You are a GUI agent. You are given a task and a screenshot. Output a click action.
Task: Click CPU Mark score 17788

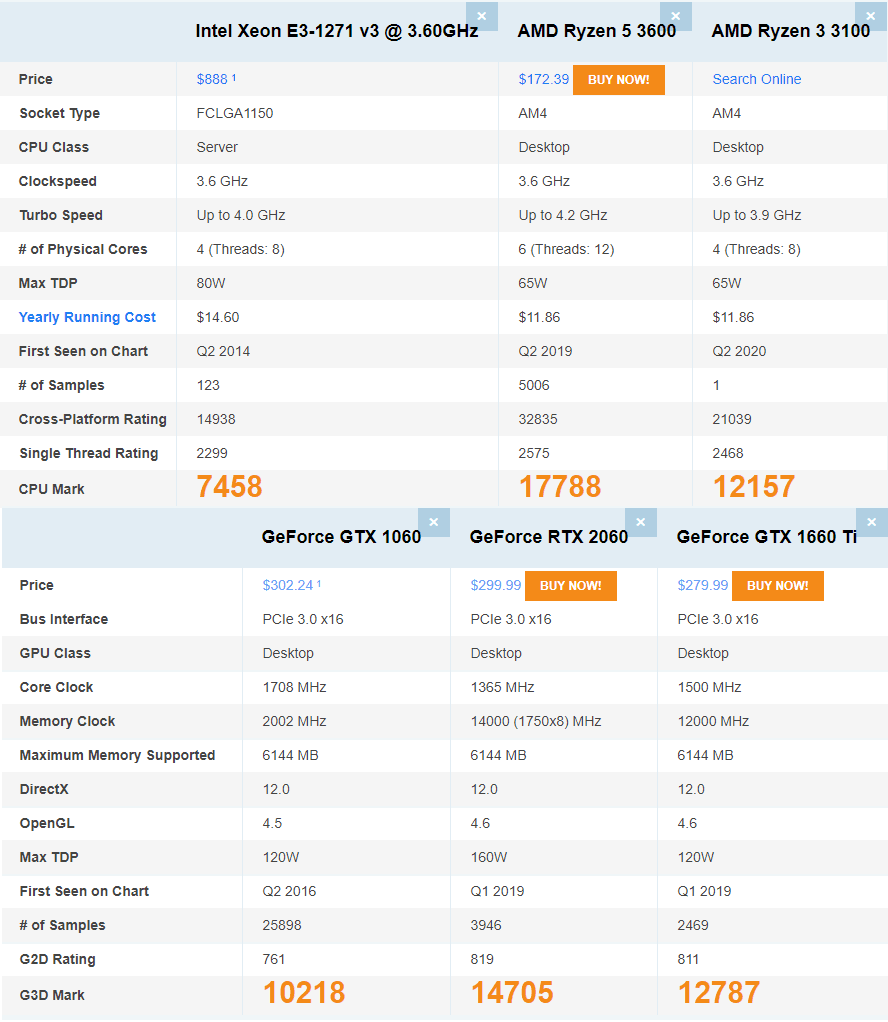coord(559,487)
